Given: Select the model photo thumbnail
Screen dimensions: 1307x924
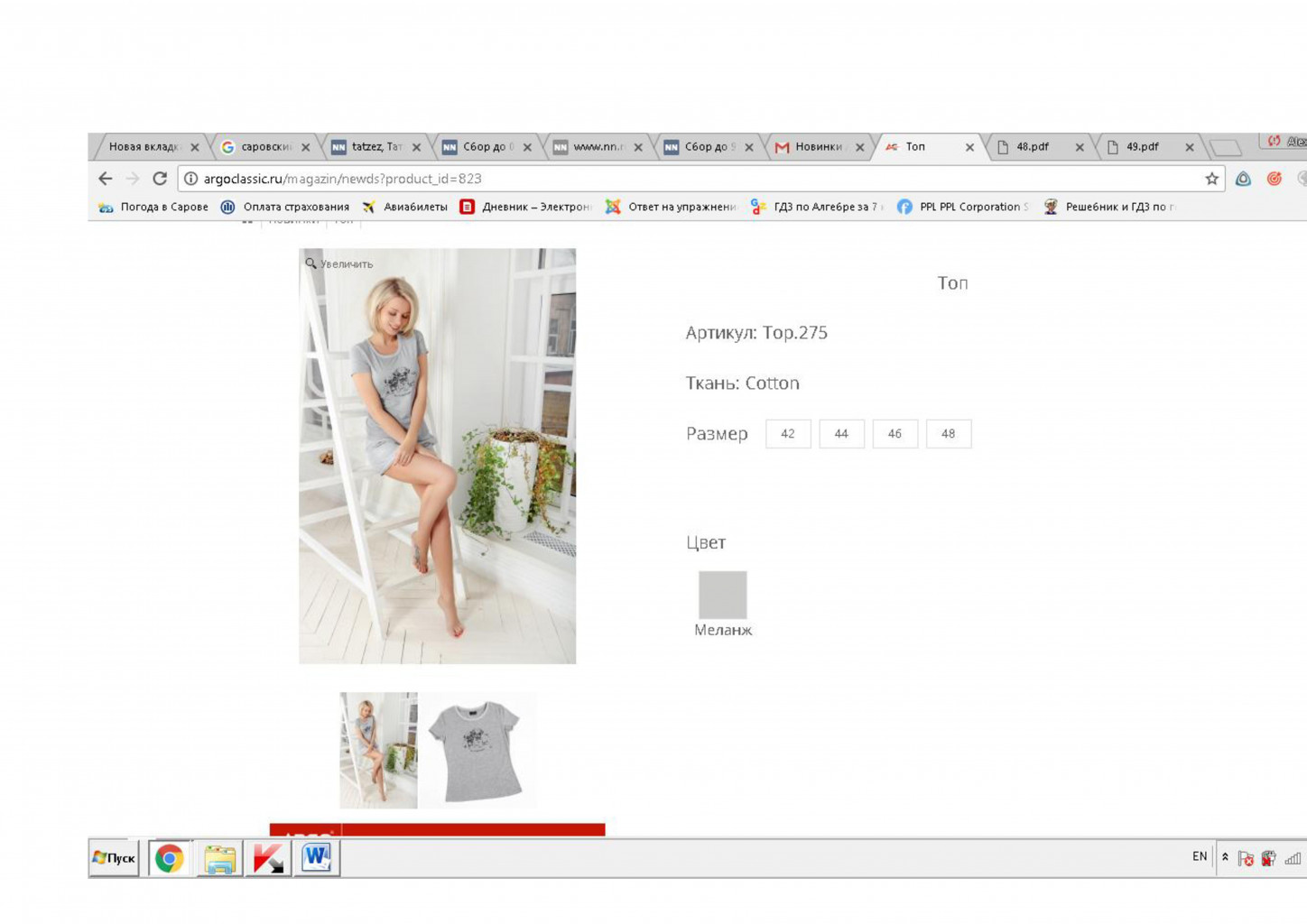Looking at the screenshot, I should point(378,750).
